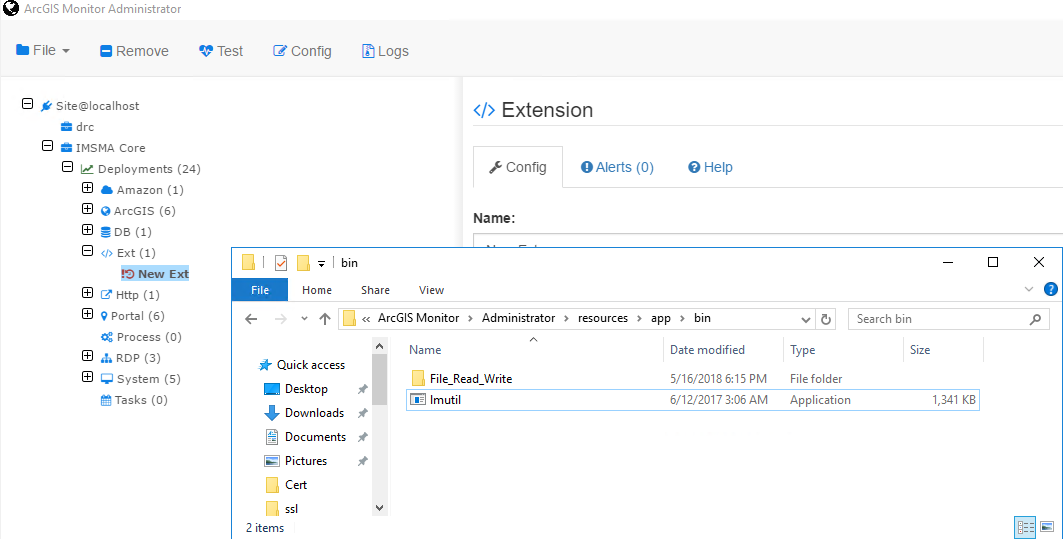Click the Portal map-pin icon
Viewport: 1063px width, 539px height.
coord(104,316)
